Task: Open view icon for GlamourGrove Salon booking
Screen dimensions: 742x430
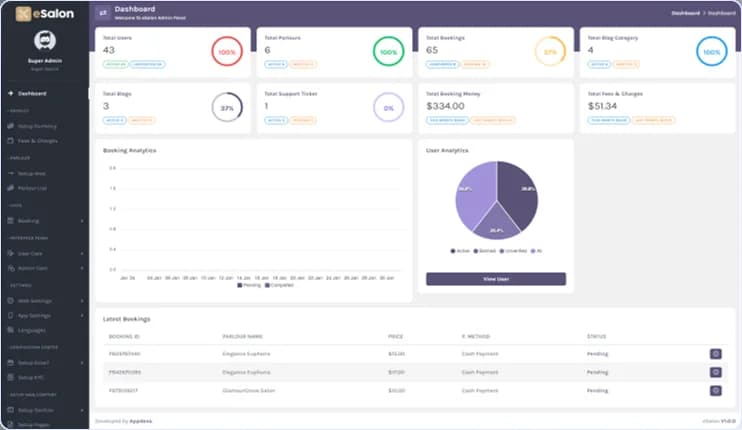Action: coord(715,389)
